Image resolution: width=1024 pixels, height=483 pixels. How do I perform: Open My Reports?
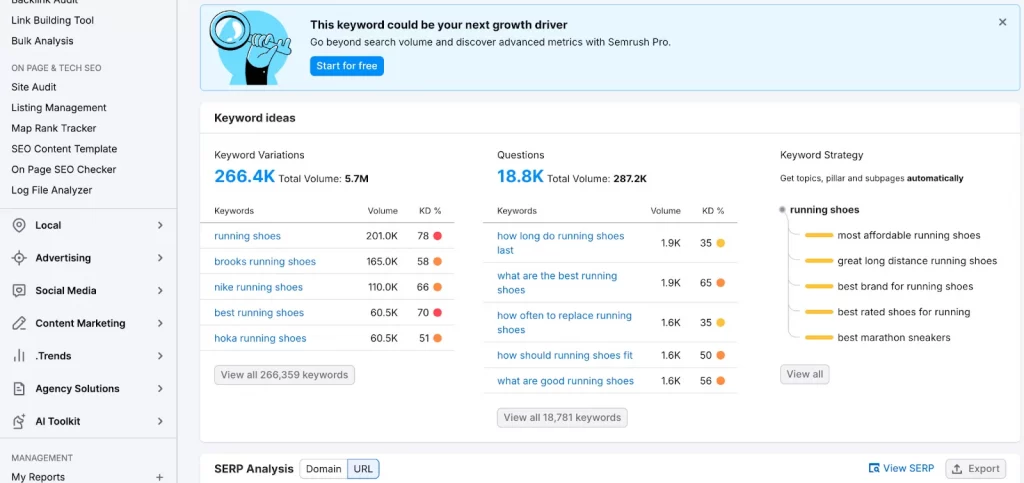coord(38,477)
